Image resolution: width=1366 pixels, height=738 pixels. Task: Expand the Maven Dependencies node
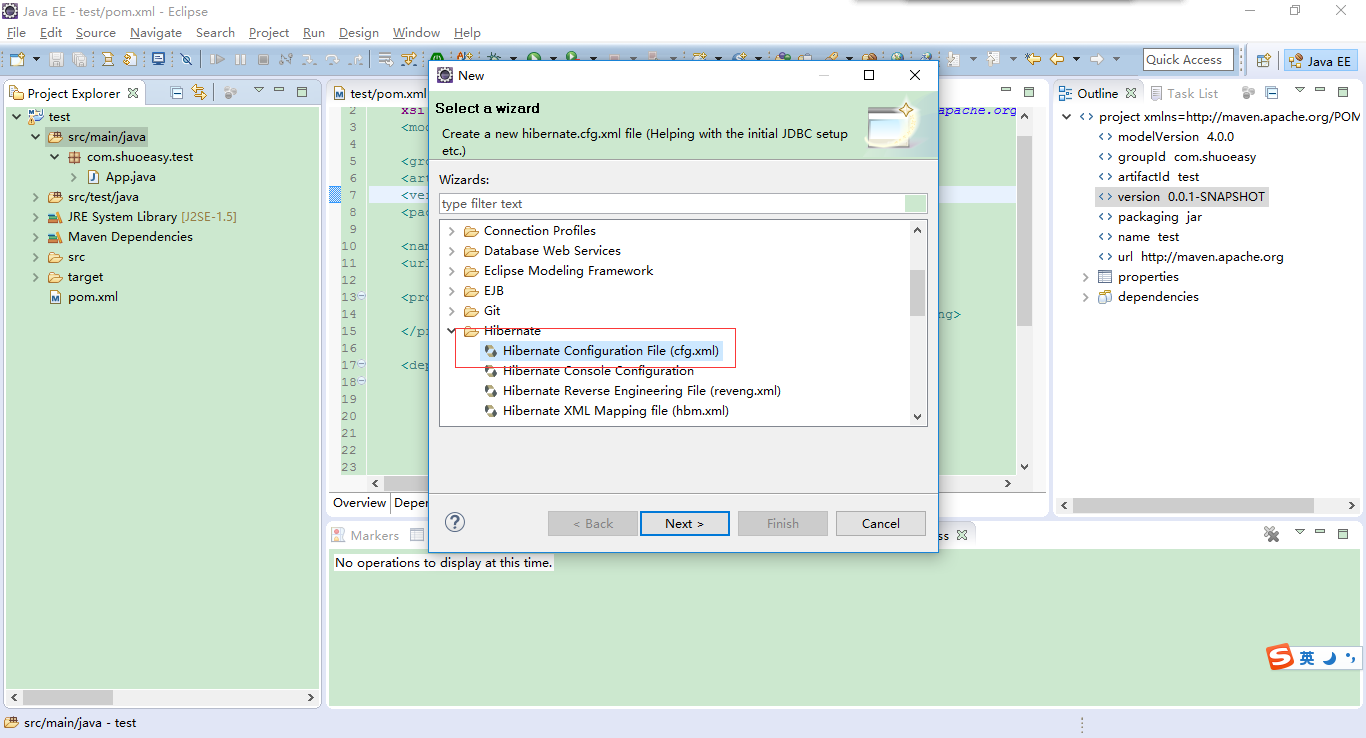(36, 237)
